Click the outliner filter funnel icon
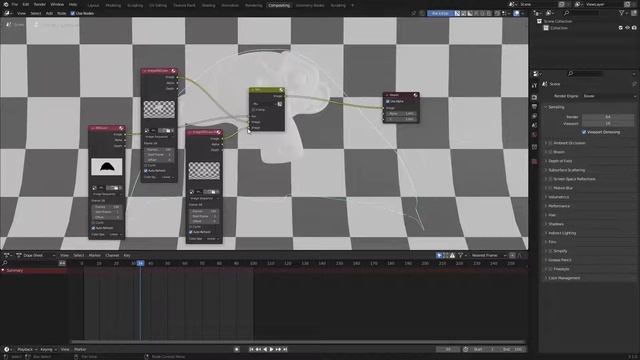640x360 pixels. coord(621,13)
